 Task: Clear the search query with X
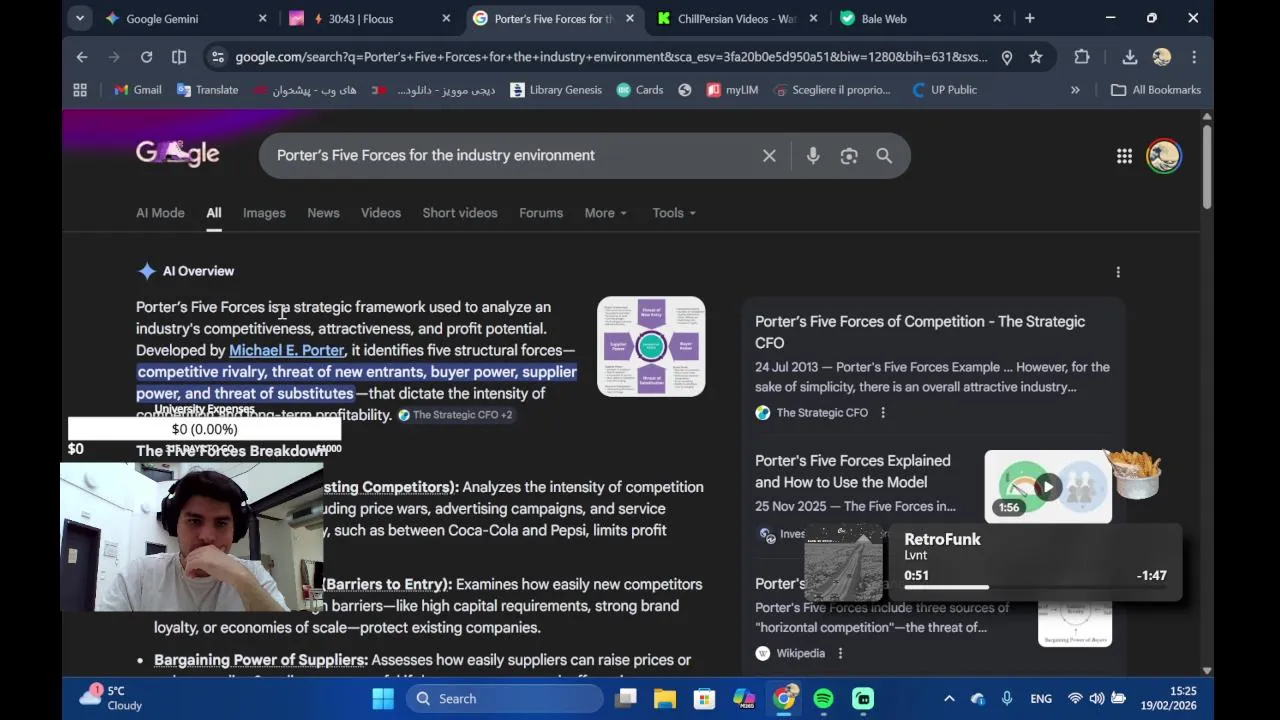pyautogui.click(x=769, y=156)
